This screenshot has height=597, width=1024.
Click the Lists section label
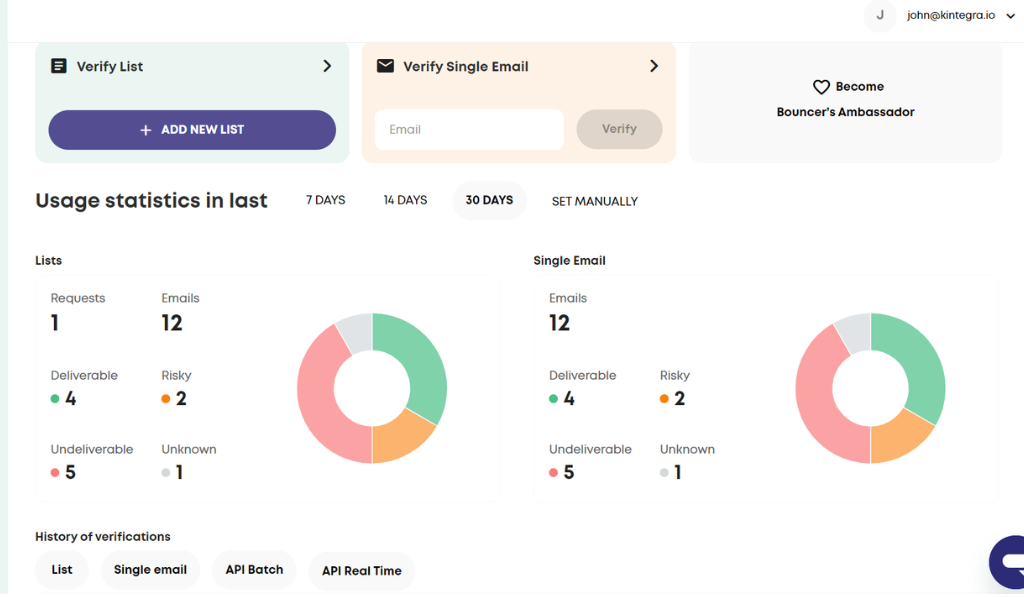pyautogui.click(x=48, y=261)
